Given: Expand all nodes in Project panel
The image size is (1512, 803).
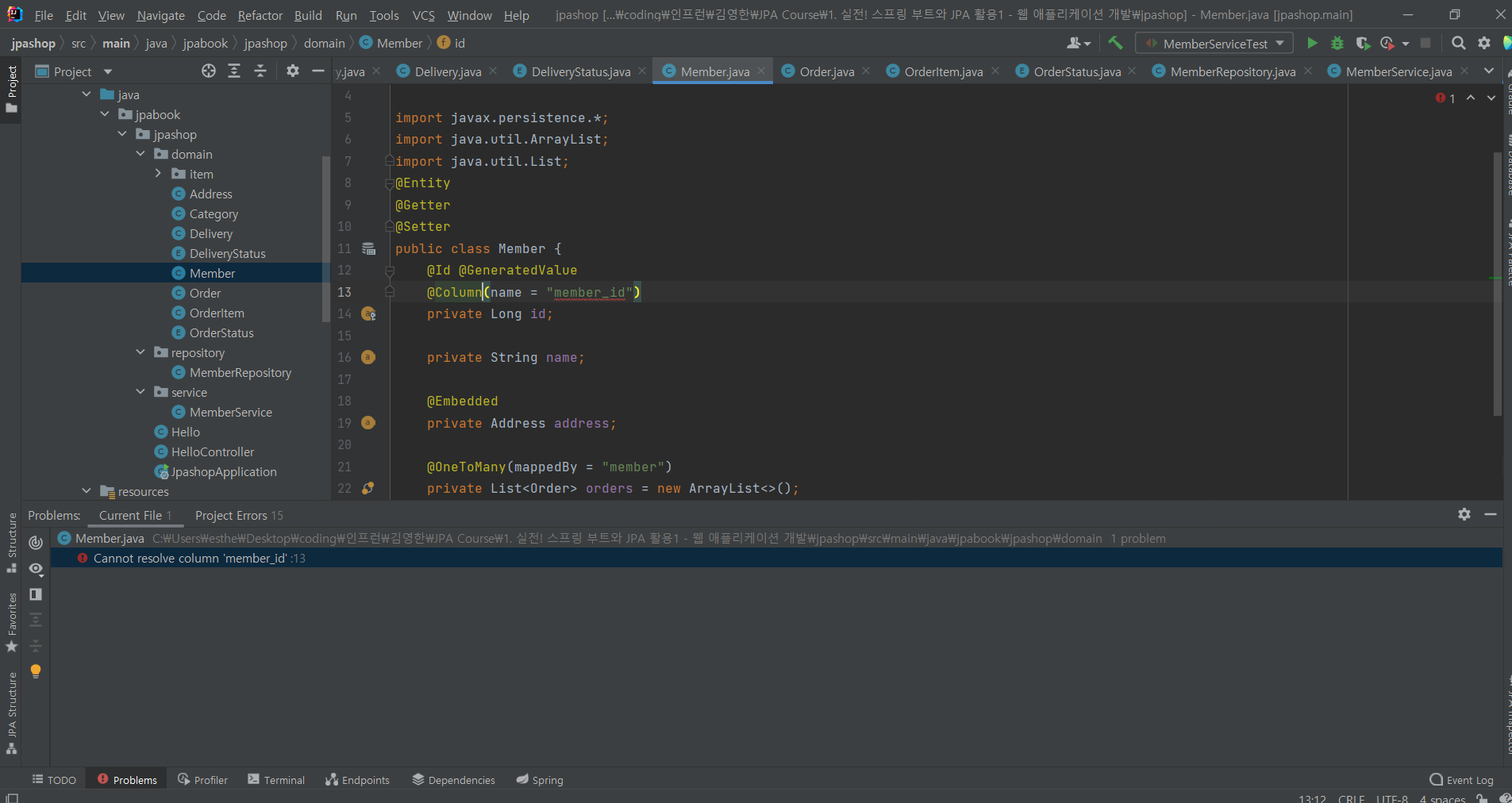Looking at the screenshot, I should [x=234, y=71].
